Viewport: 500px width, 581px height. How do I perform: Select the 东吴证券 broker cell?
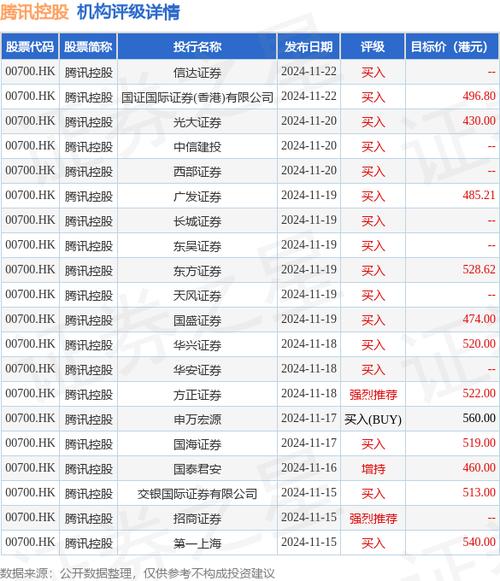[x=197, y=246]
